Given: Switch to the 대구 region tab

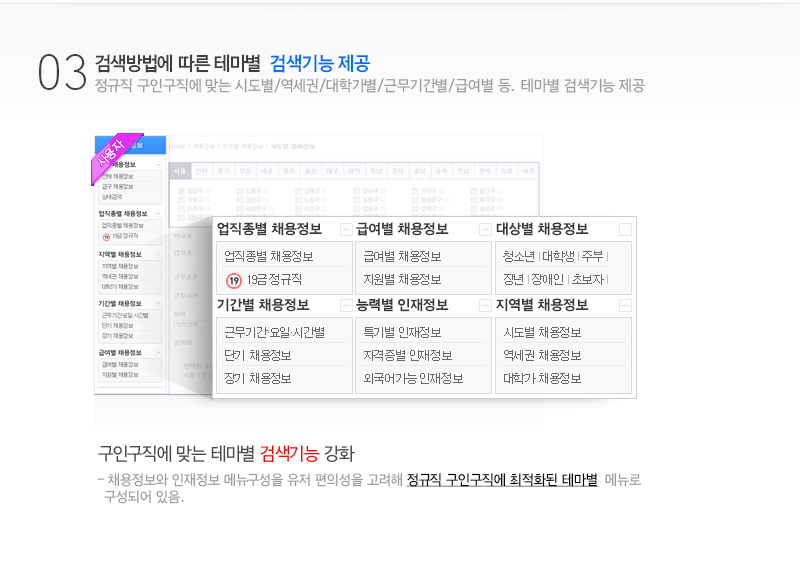Looking at the screenshot, I should [332, 171].
